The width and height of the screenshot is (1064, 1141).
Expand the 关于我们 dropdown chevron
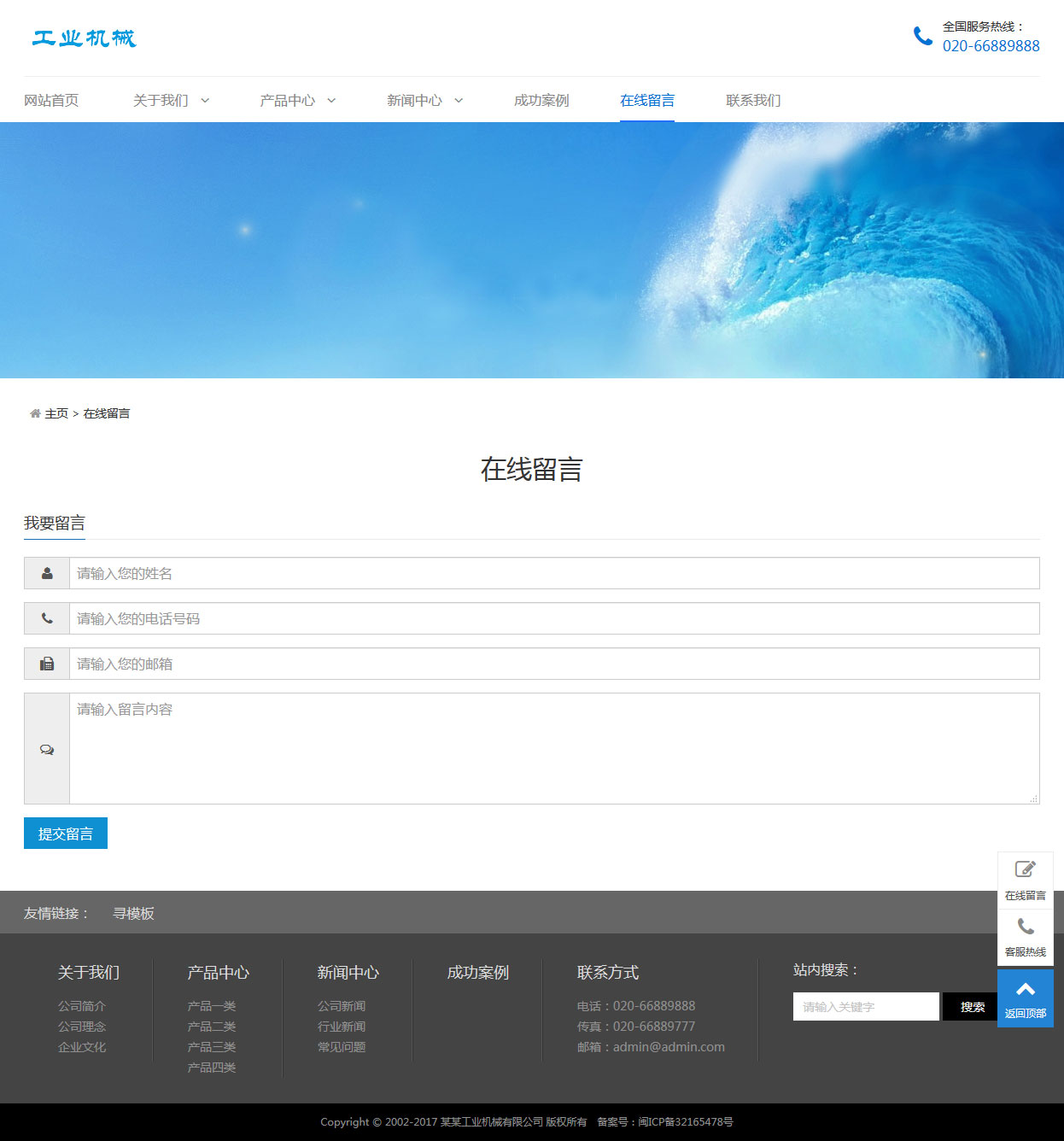point(205,101)
